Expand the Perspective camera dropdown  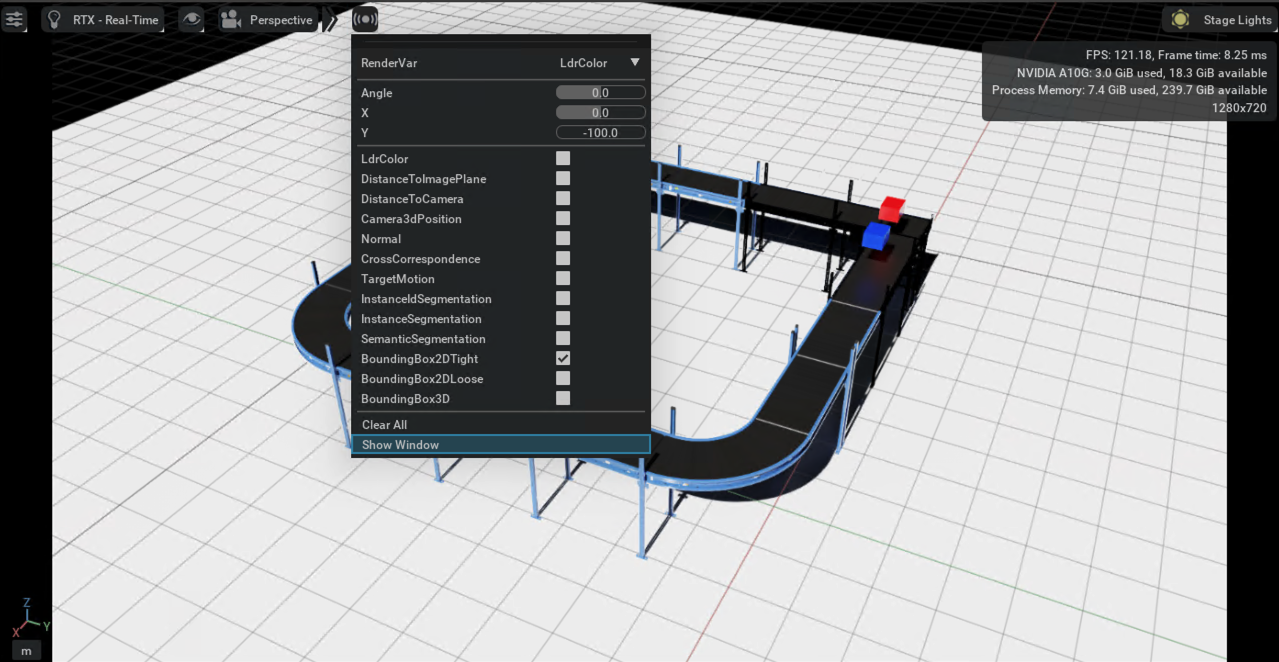point(280,20)
